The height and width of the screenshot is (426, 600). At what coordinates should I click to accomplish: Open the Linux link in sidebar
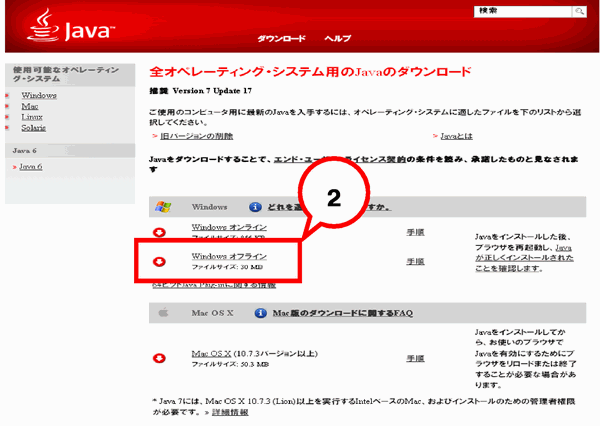click(x=32, y=117)
